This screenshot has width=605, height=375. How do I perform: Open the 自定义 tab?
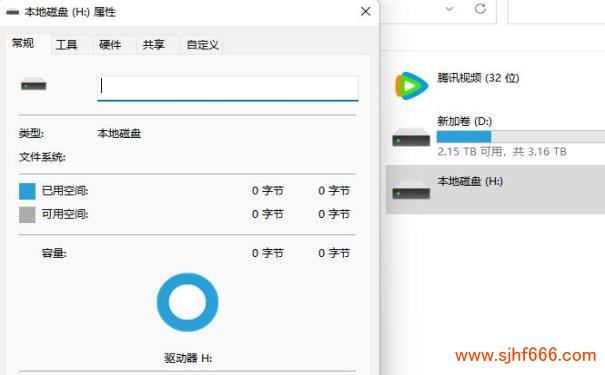203,45
